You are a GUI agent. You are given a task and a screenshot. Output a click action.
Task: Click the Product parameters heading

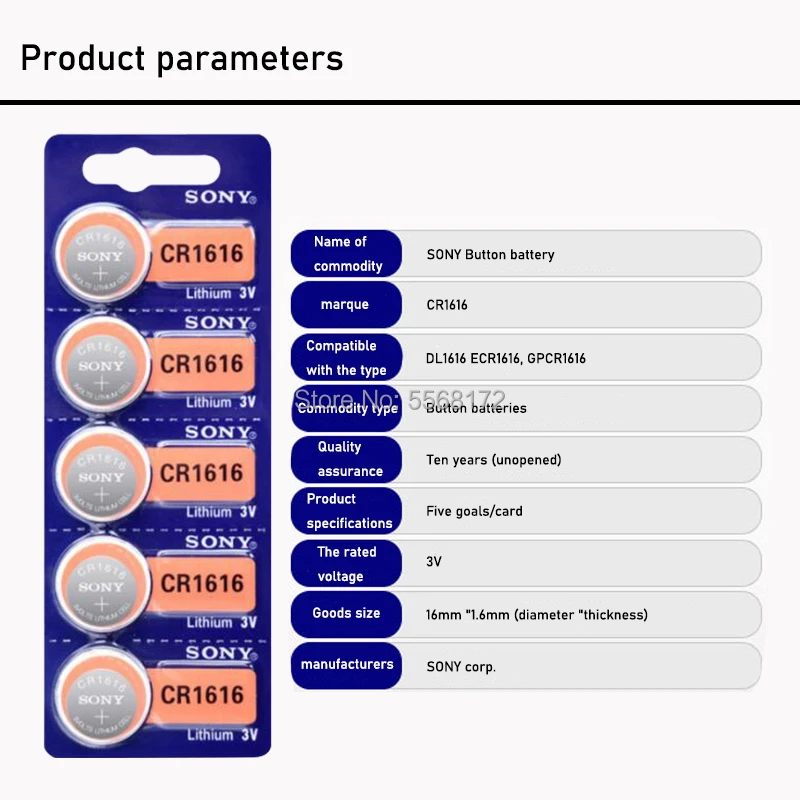pyautogui.click(x=182, y=58)
